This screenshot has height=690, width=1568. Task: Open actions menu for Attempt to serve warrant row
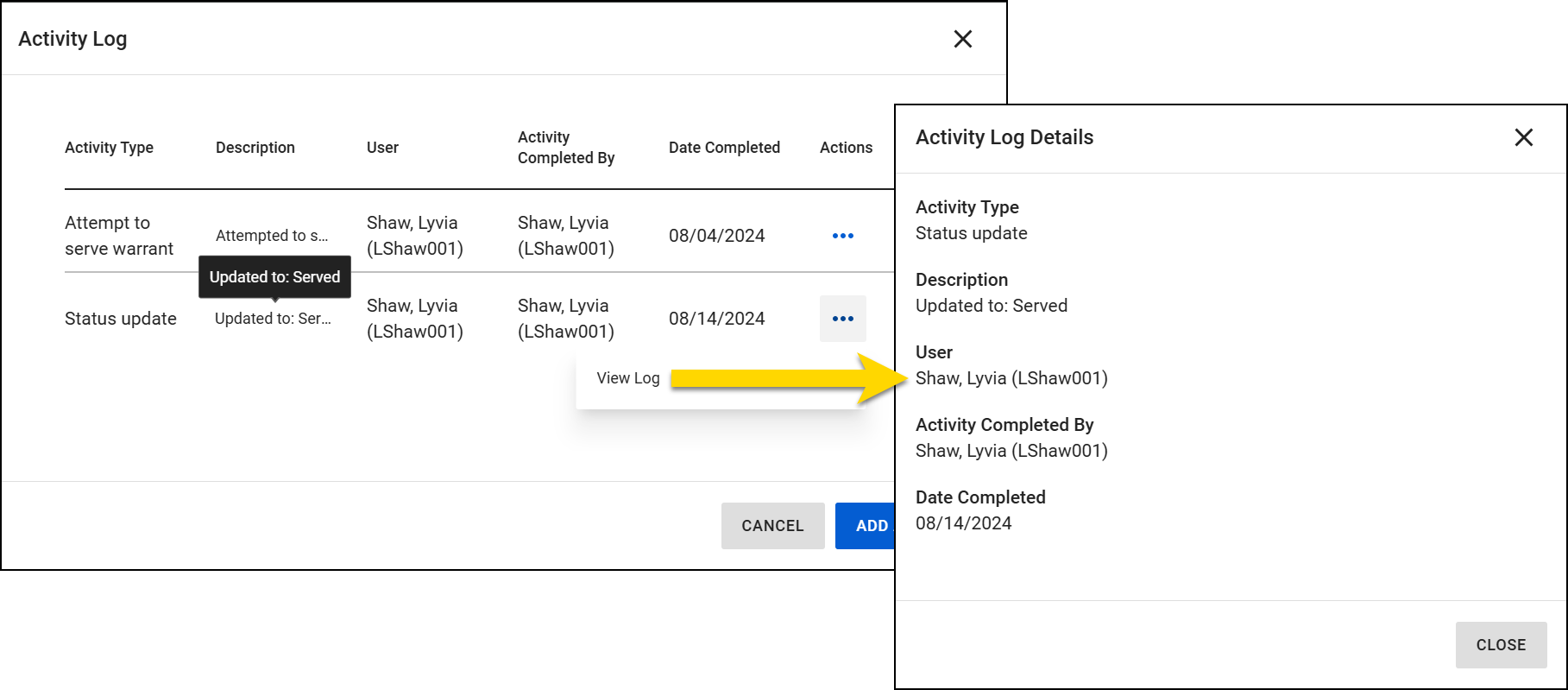(x=842, y=236)
